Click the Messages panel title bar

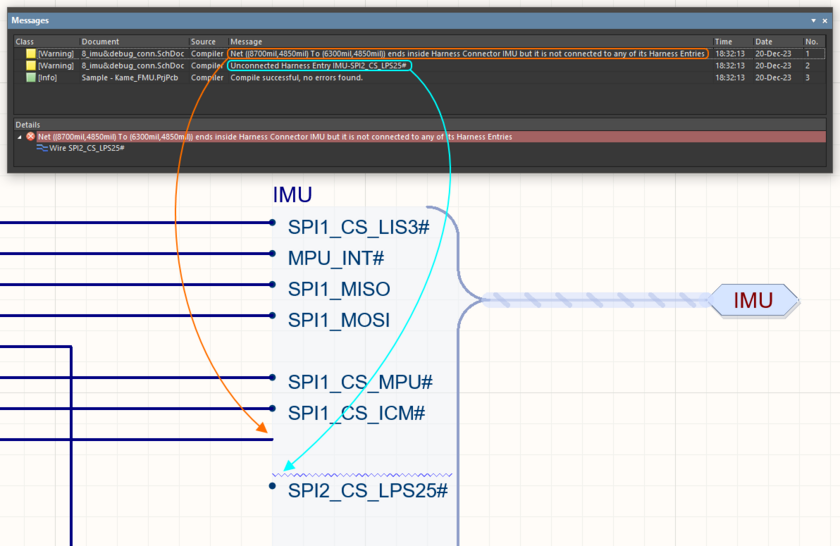point(419,20)
